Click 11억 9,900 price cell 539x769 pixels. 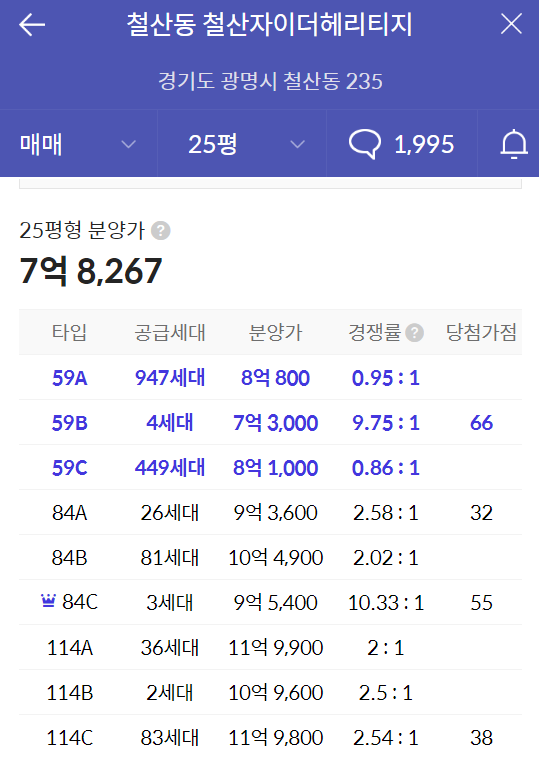[275, 647]
